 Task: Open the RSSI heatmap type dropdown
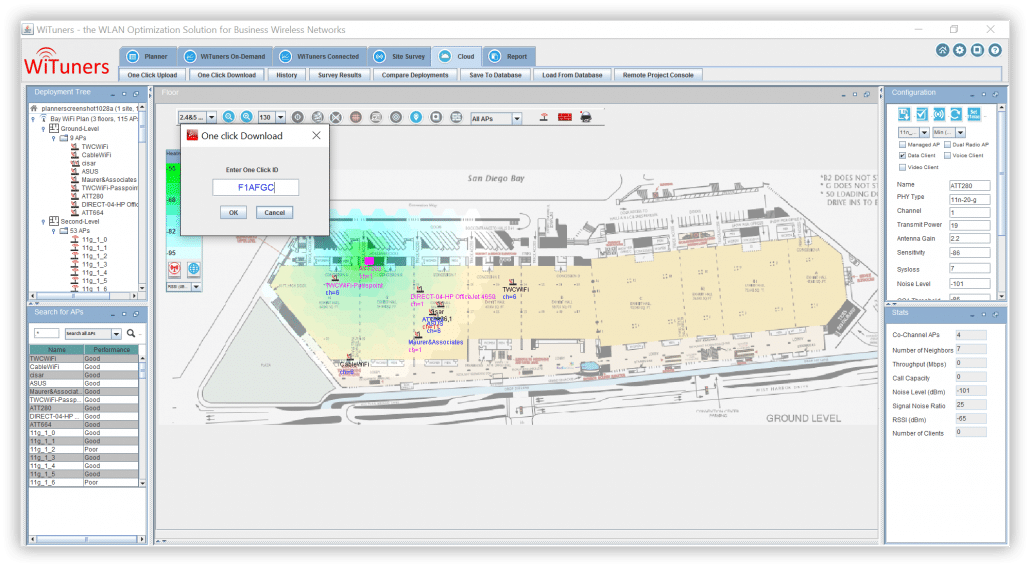pyautogui.click(x=196, y=286)
